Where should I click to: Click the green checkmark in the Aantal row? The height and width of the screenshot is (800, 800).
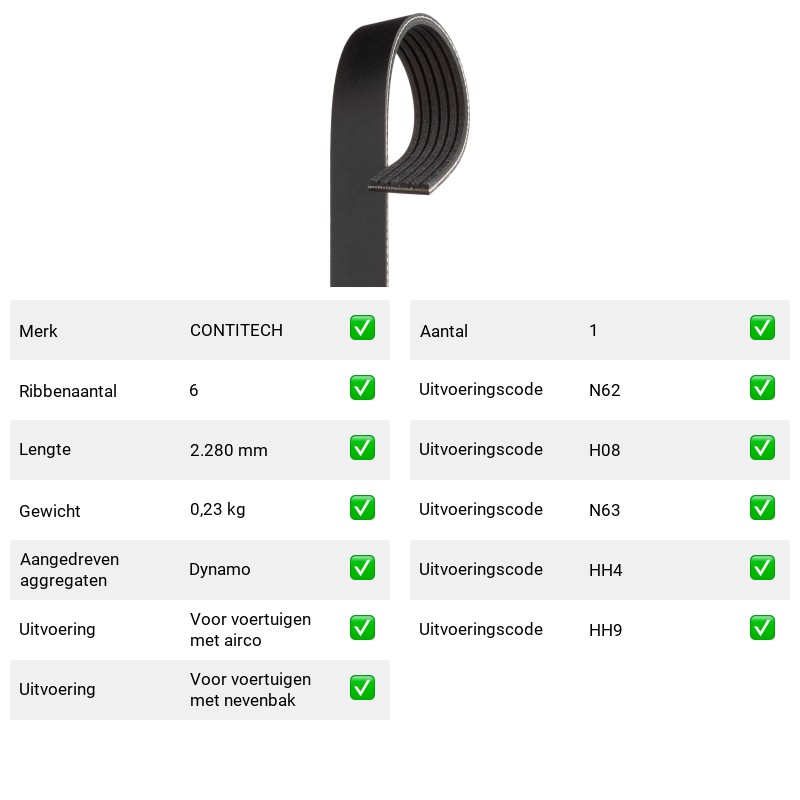tap(762, 328)
